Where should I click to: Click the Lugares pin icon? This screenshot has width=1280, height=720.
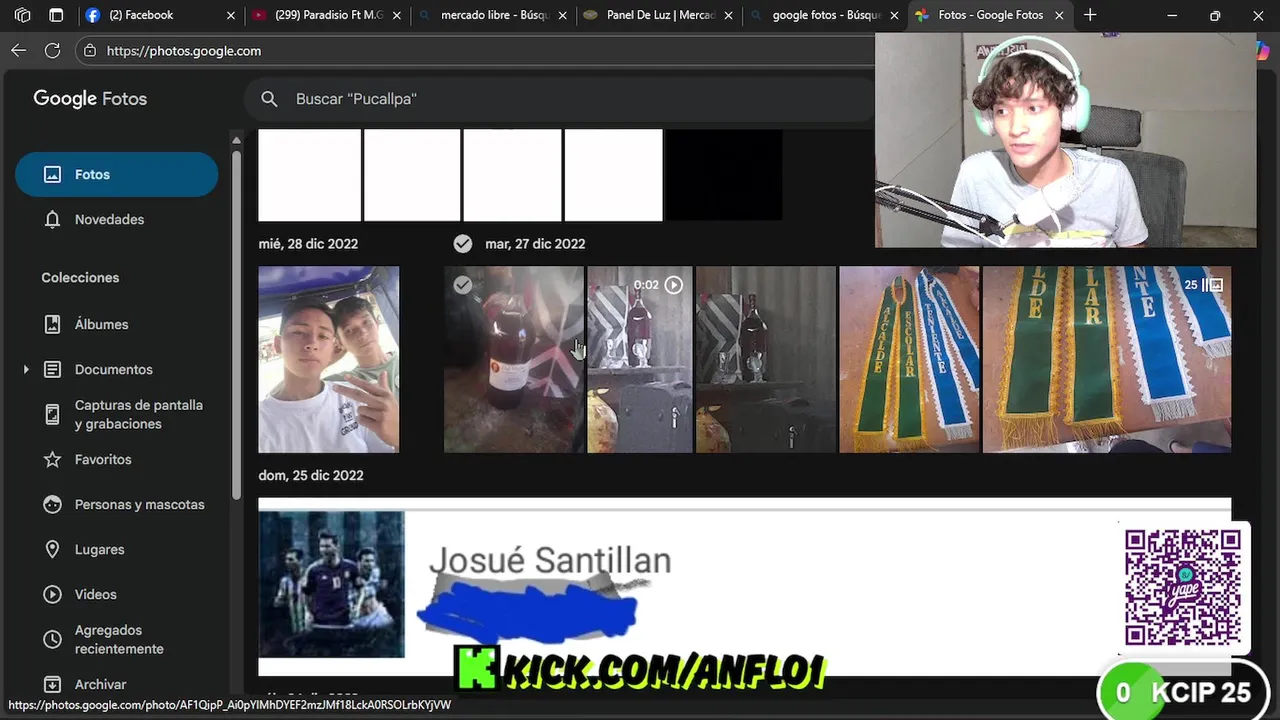tap(53, 550)
